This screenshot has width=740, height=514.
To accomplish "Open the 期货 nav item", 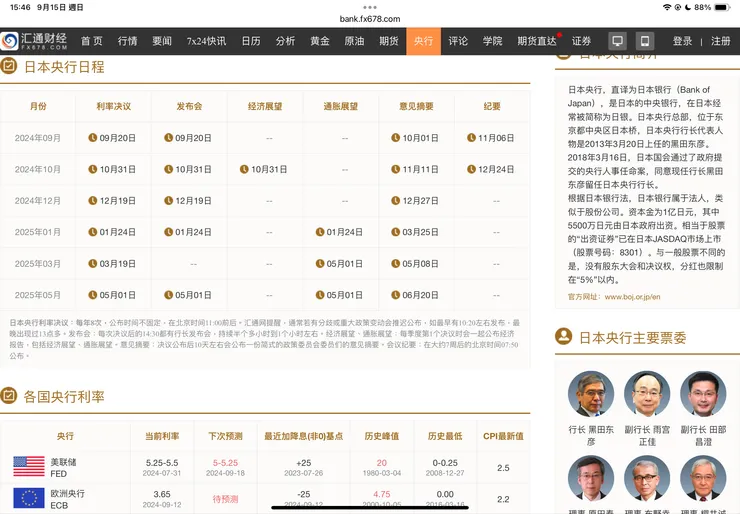I will tap(389, 41).
